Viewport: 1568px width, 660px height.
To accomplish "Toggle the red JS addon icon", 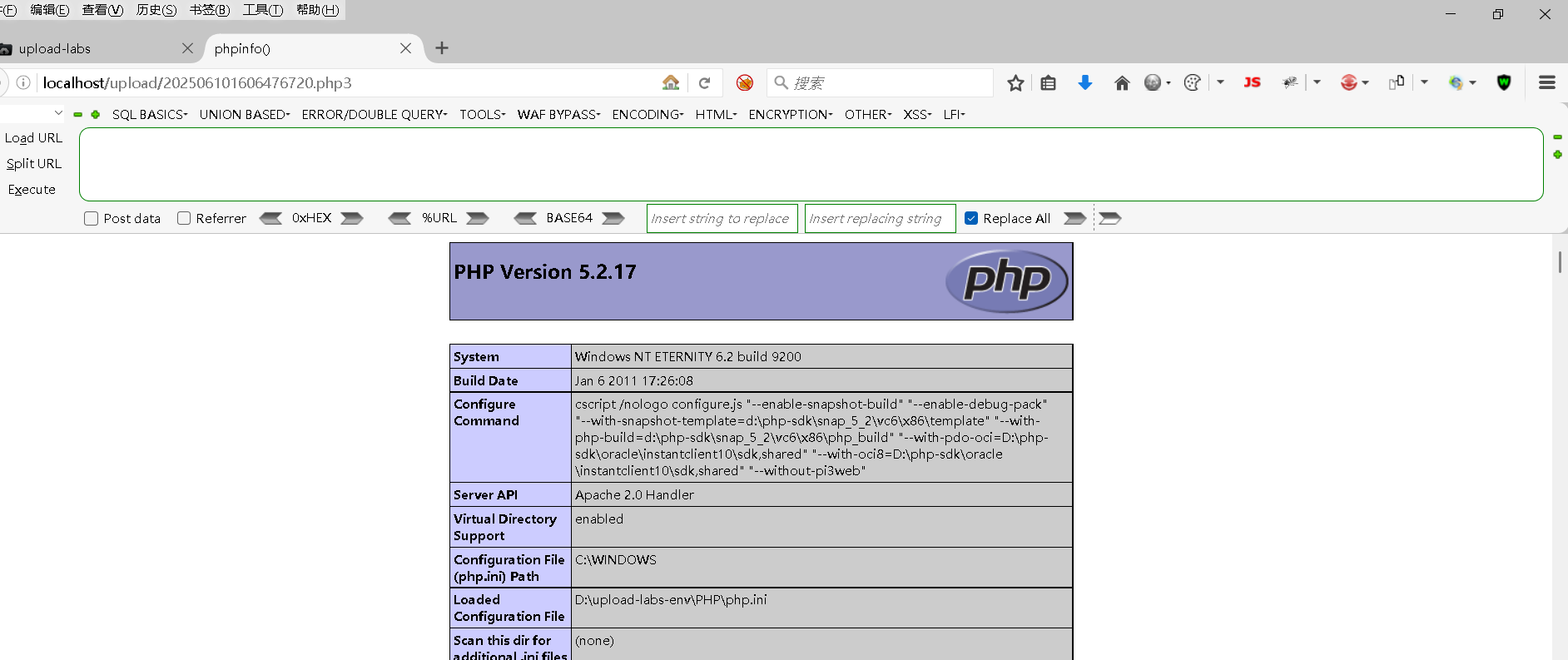I will (1252, 82).
